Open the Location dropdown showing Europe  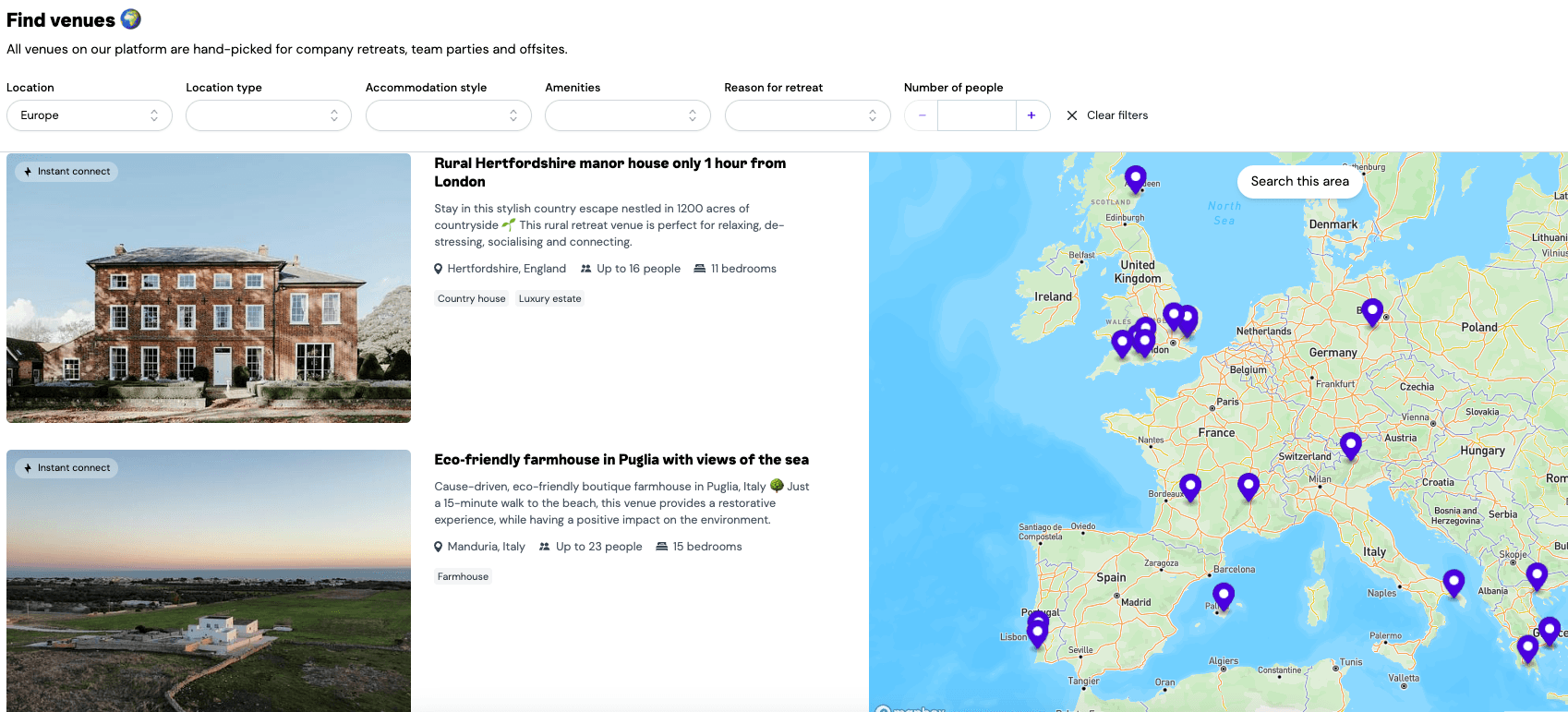click(89, 115)
